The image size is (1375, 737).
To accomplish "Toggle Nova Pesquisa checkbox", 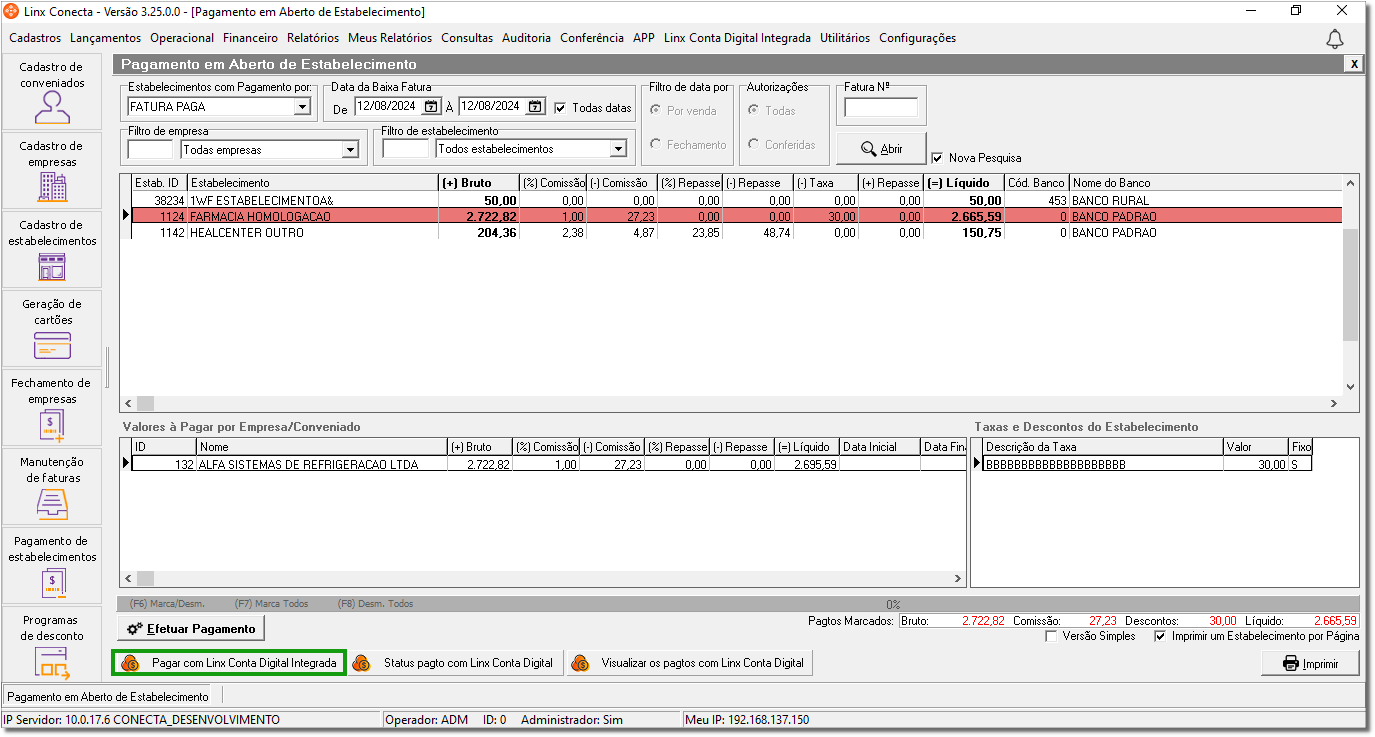I will pos(937,158).
